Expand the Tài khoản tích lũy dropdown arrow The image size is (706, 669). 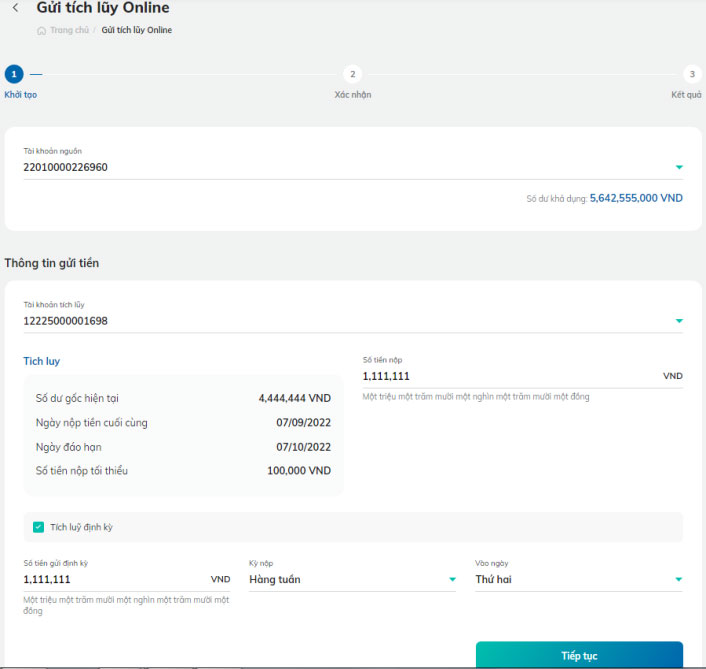click(679, 321)
